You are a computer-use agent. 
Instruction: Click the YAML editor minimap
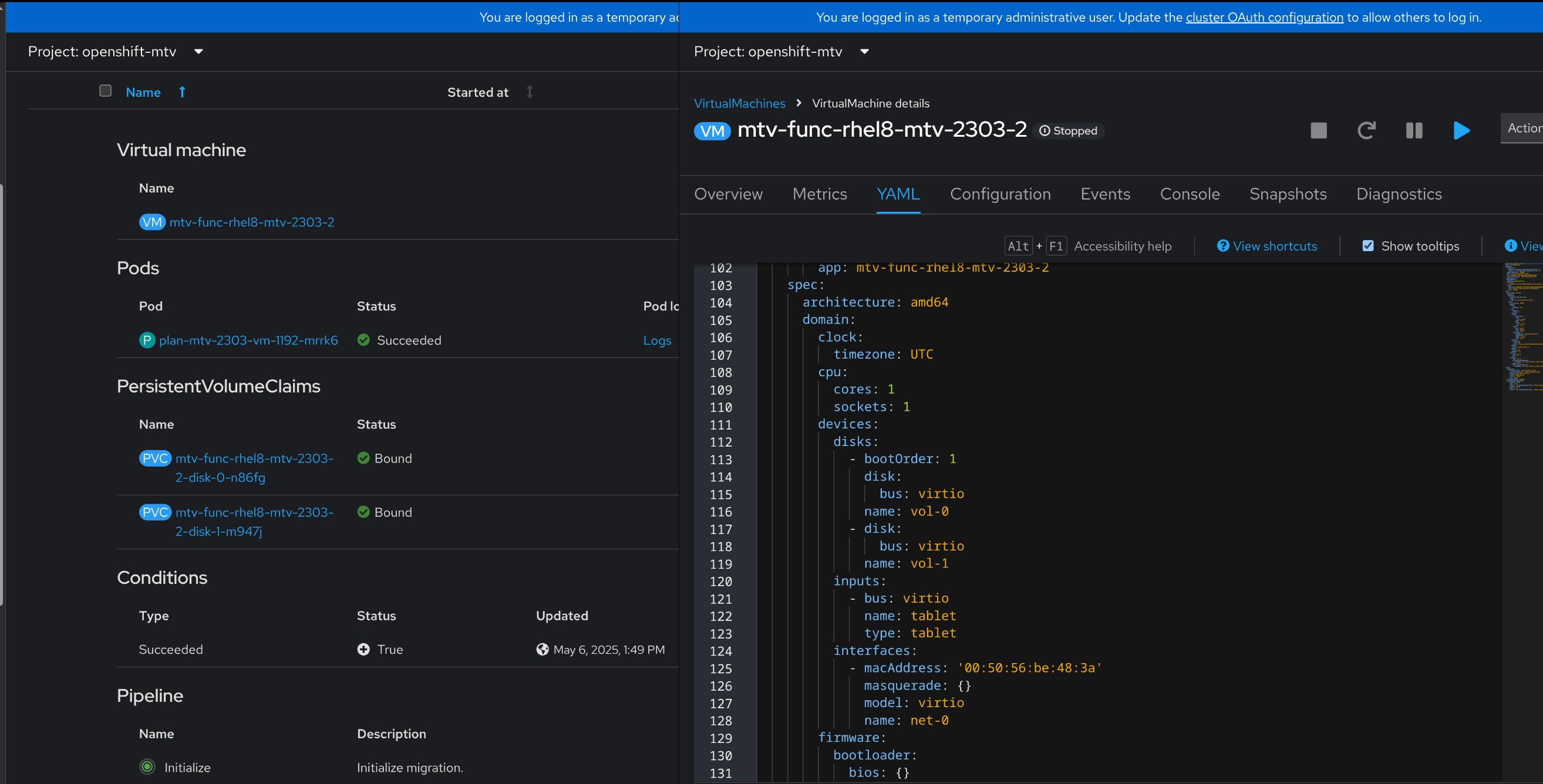click(1522, 327)
